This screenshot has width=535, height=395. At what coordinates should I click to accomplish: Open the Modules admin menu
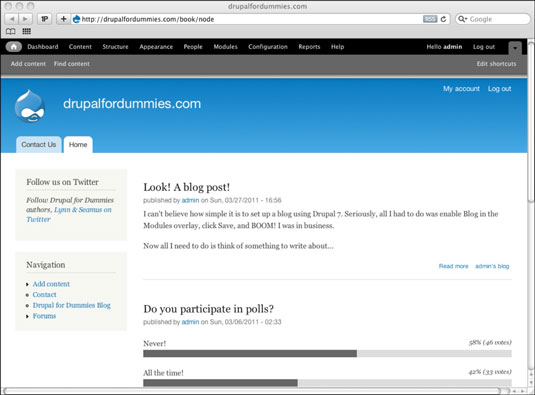tap(225, 47)
